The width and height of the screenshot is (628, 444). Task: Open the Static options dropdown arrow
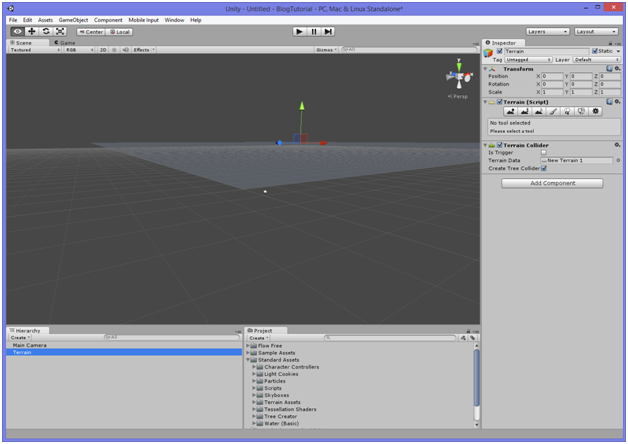618,51
